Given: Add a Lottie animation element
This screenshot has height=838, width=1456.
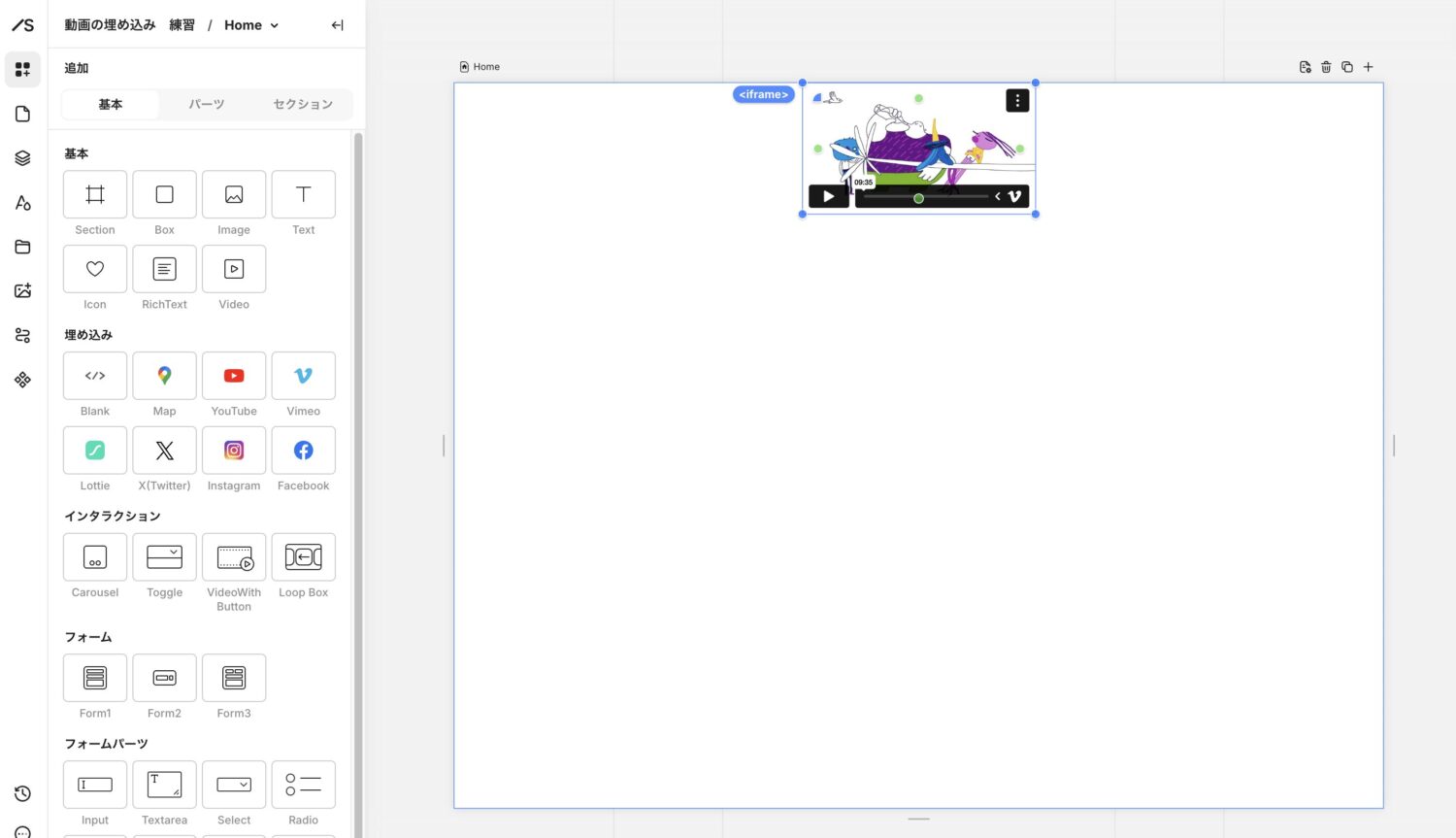Looking at the screenshot, I should (95, 452).
